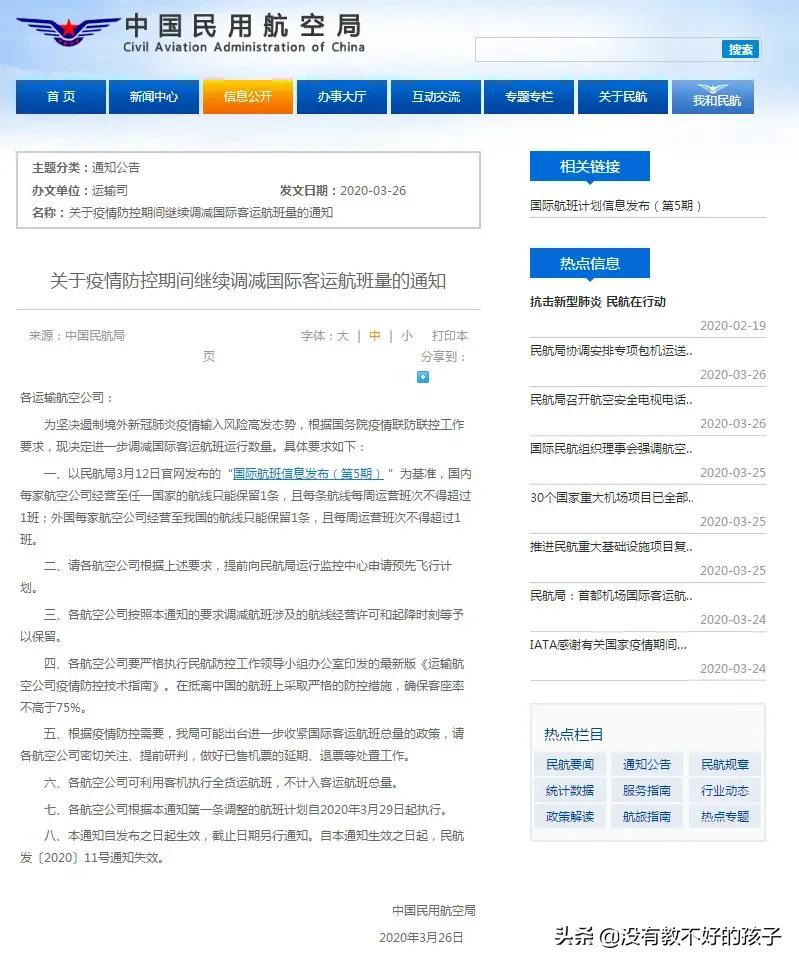Open the 关于民航 navigation tab
This screenshot has height=964, width=799.
(623, 97)
